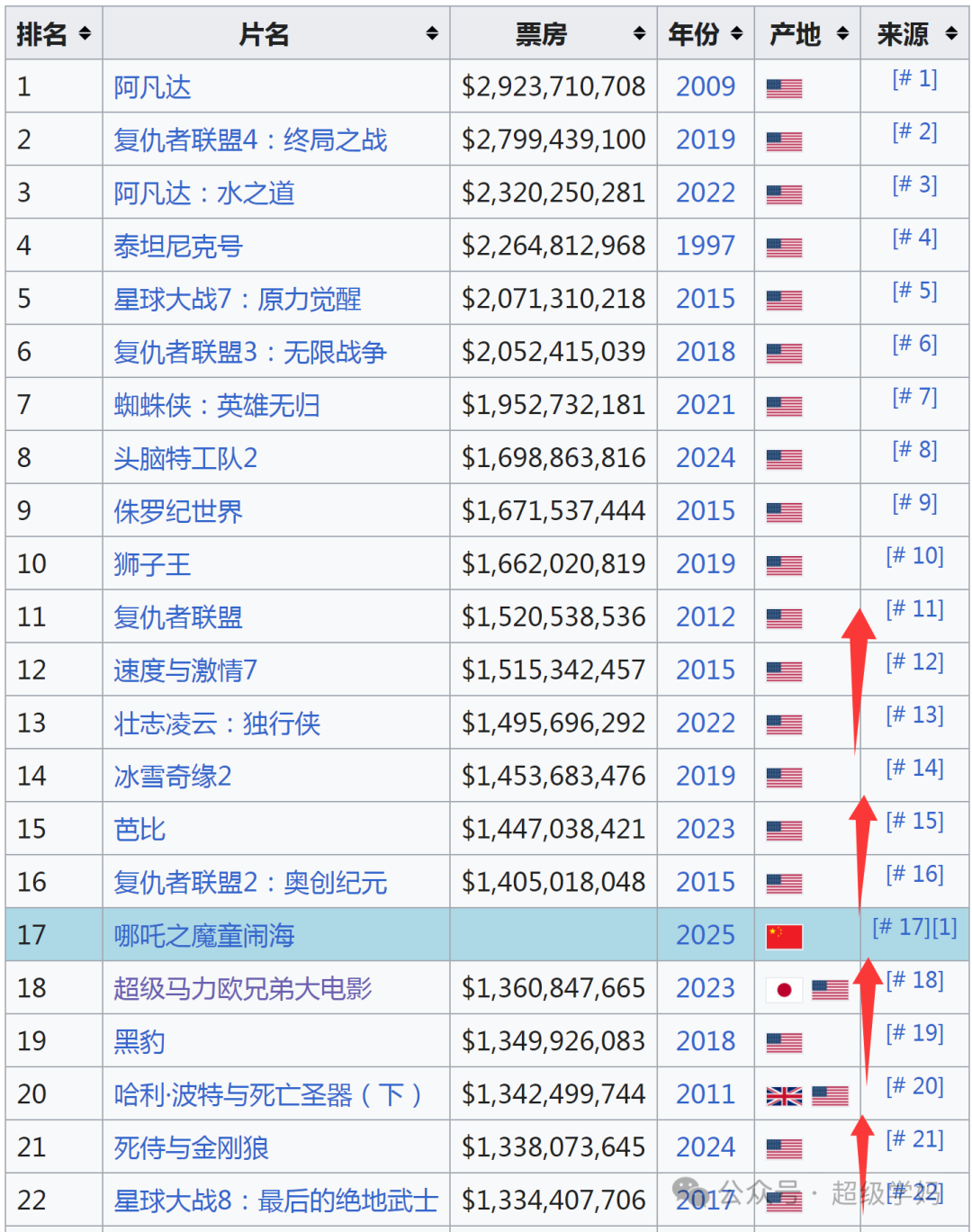Click the year 2009 link
This screenshot has height=1232, width=972.
click(706, 87)
